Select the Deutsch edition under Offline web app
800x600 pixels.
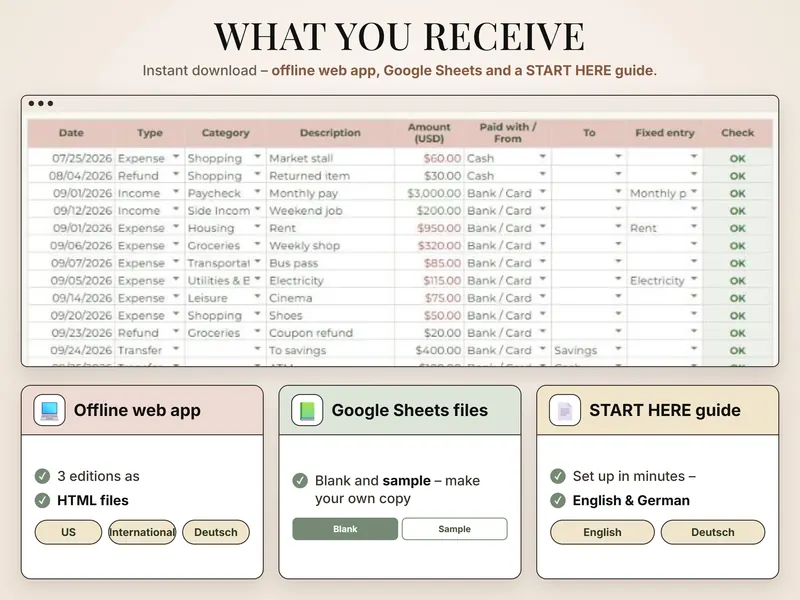[x=216, y=532]
